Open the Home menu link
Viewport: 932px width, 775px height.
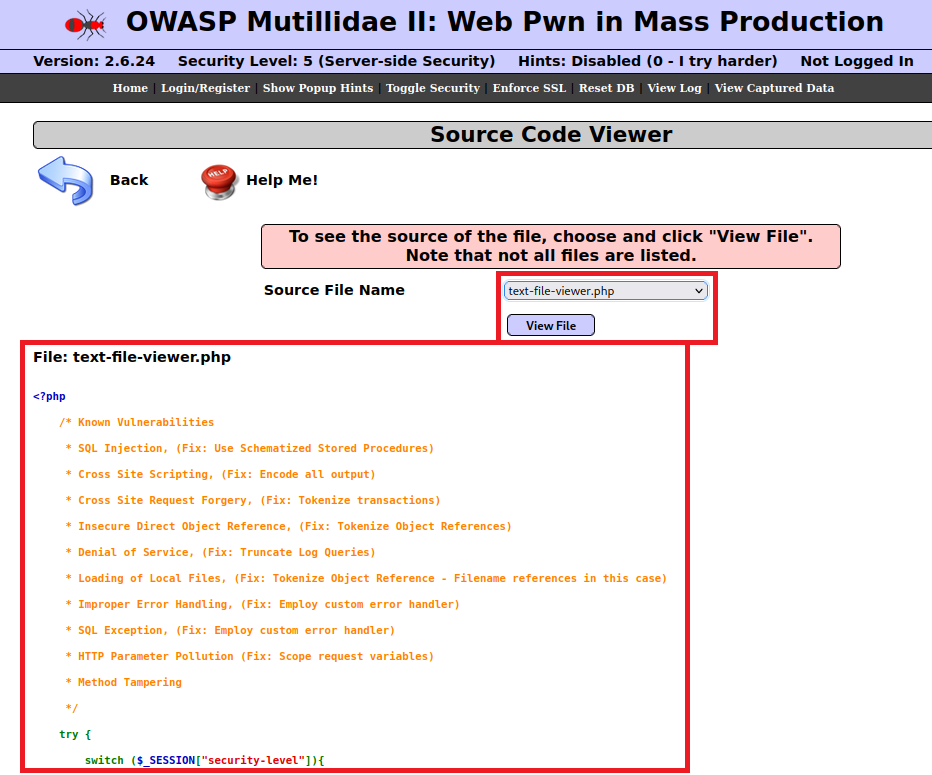click(130, 88)
